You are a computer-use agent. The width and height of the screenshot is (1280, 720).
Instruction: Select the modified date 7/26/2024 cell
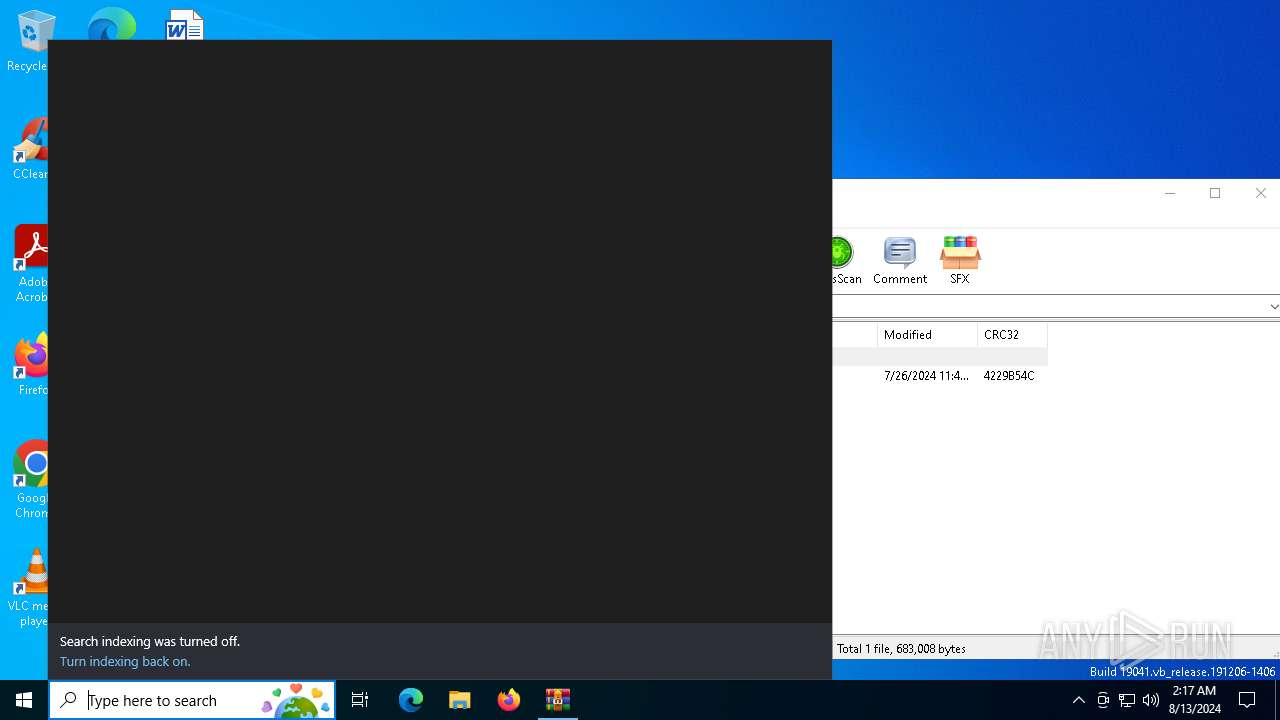[926, 376]
